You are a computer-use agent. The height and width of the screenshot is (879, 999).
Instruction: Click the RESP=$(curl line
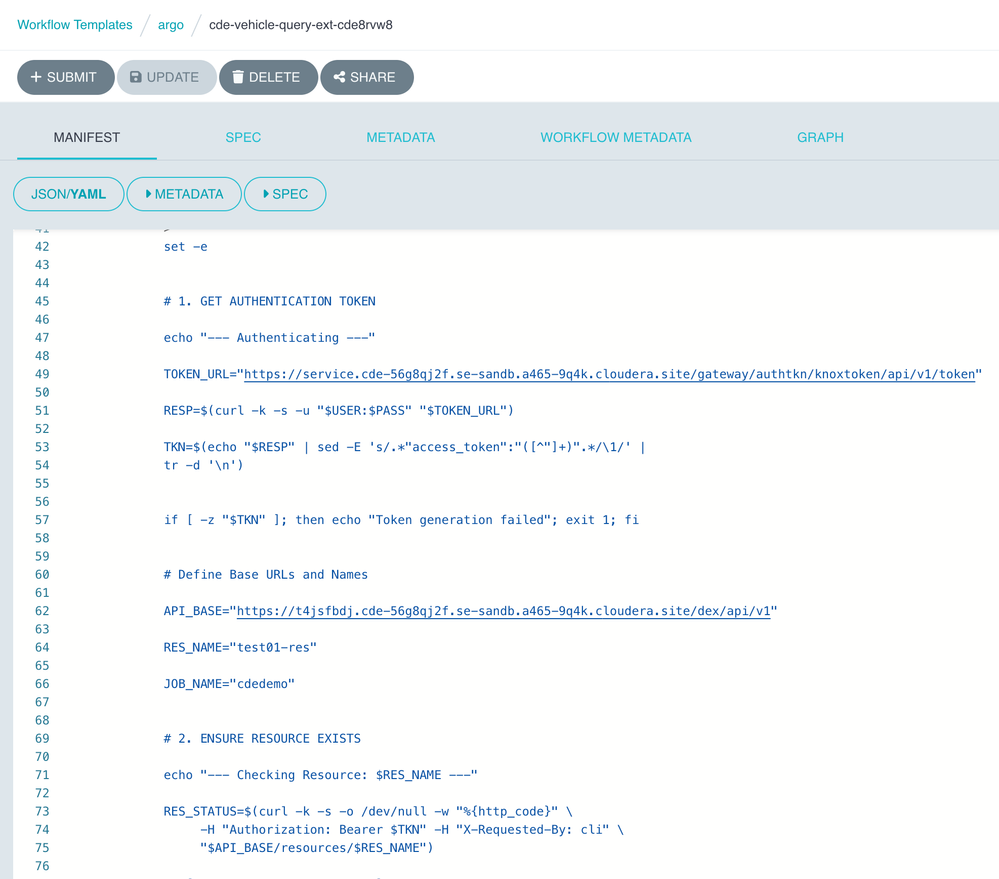[338, 411]
